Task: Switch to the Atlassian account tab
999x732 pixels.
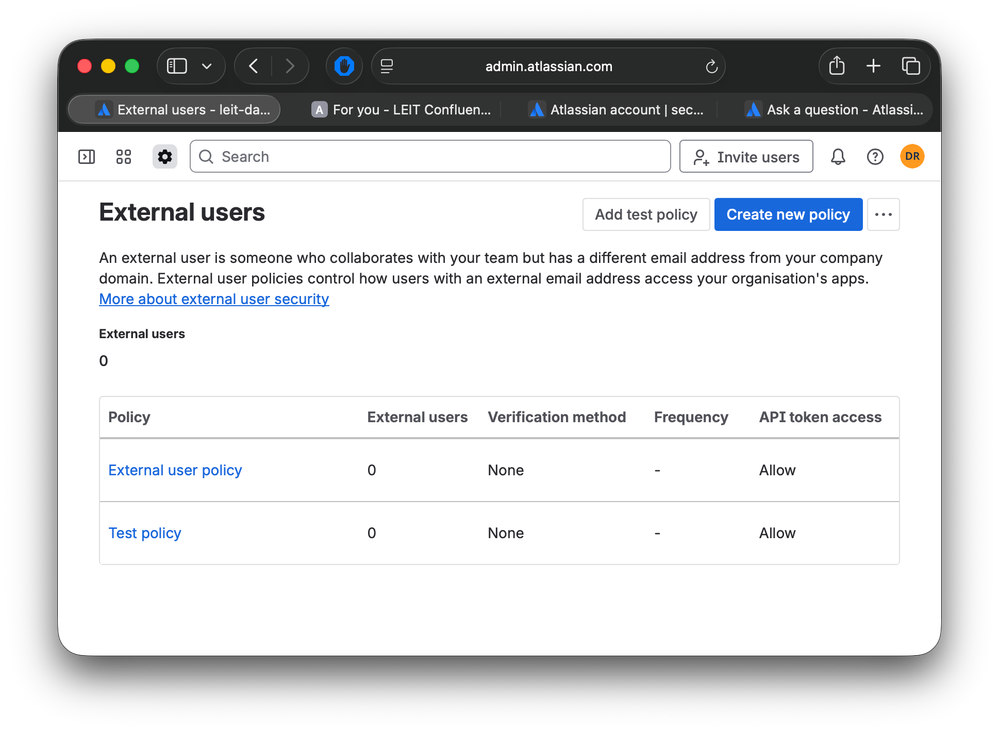Action: point(614,109)
